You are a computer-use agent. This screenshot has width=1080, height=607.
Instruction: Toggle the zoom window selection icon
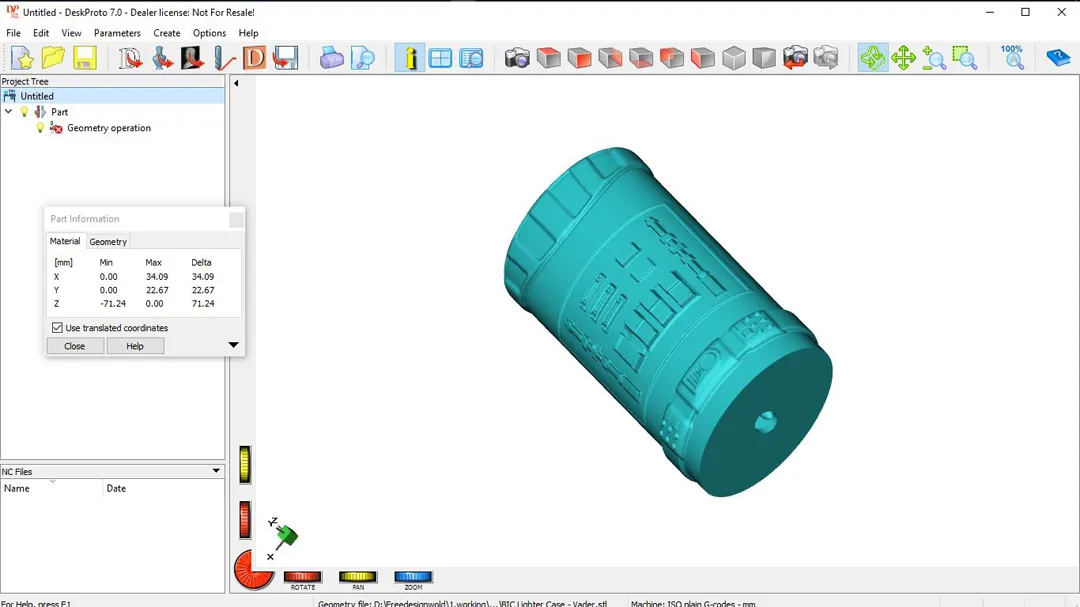point(965,58)
